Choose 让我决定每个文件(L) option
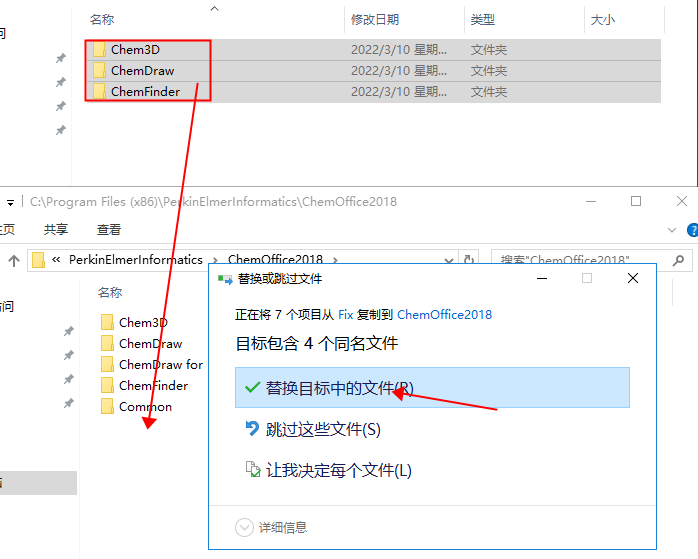This screenshot has width=698, height=559. (x=432, y=470)
